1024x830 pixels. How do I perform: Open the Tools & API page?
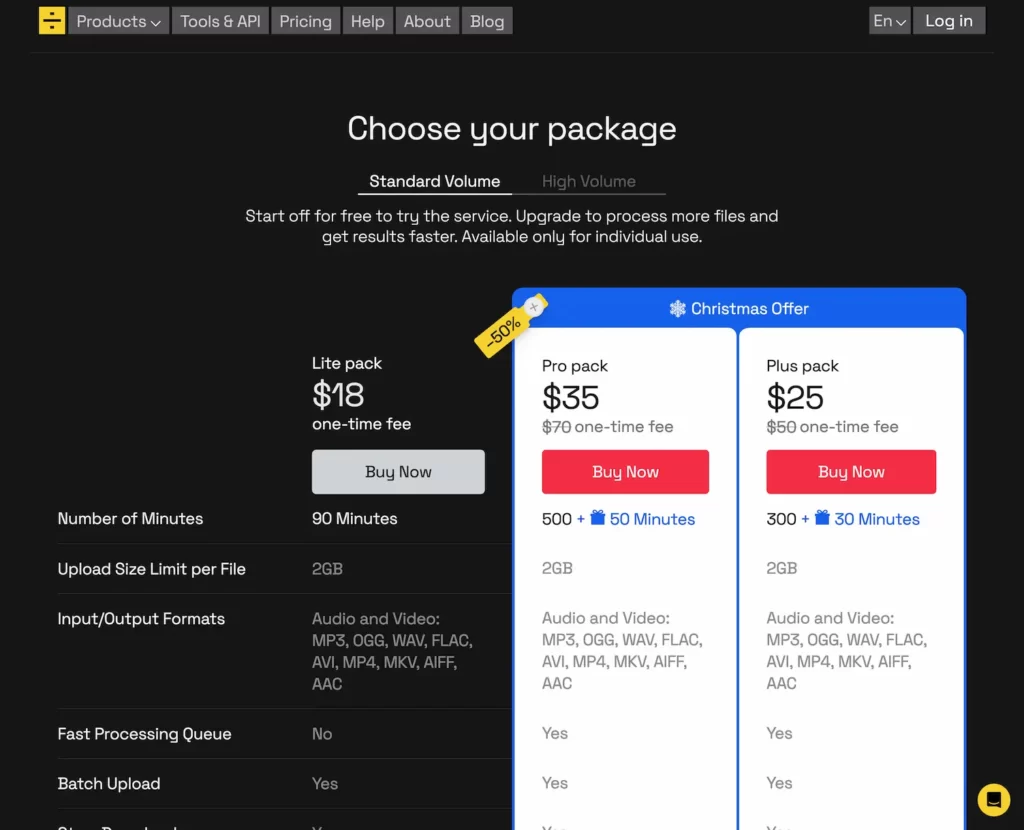tap(220, 20)
